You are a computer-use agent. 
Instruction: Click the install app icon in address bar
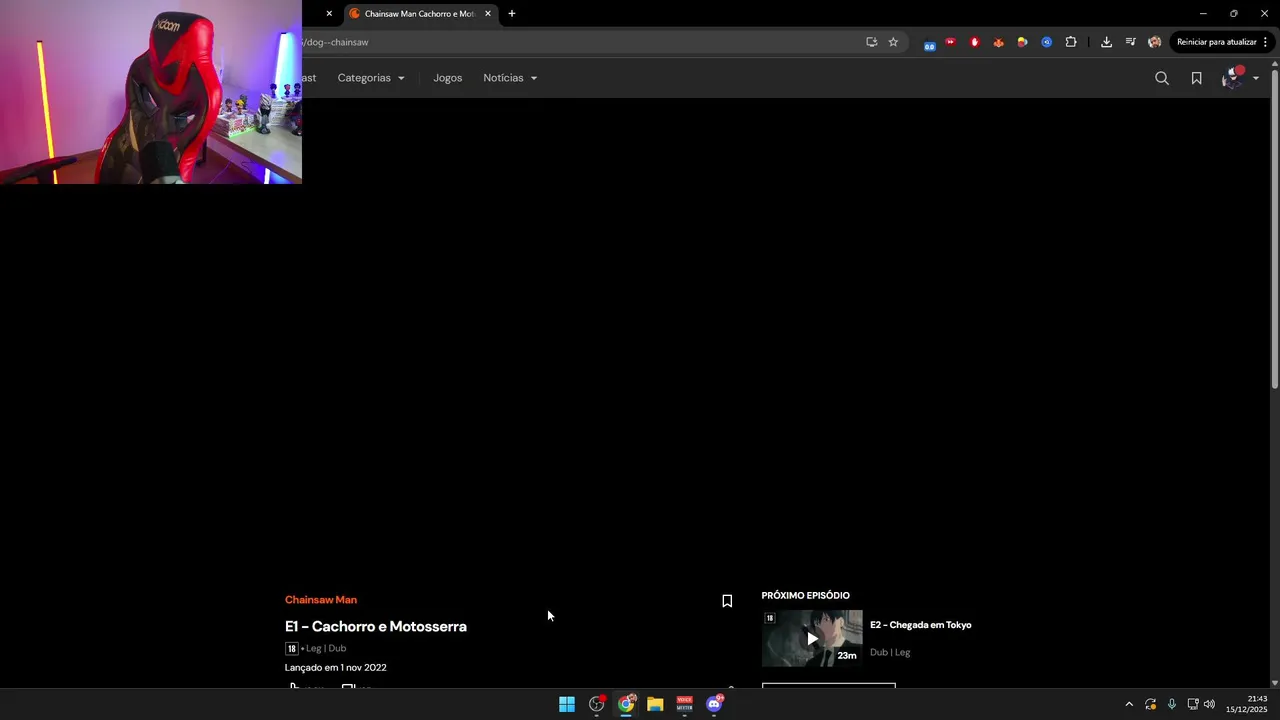coord(871,42)
